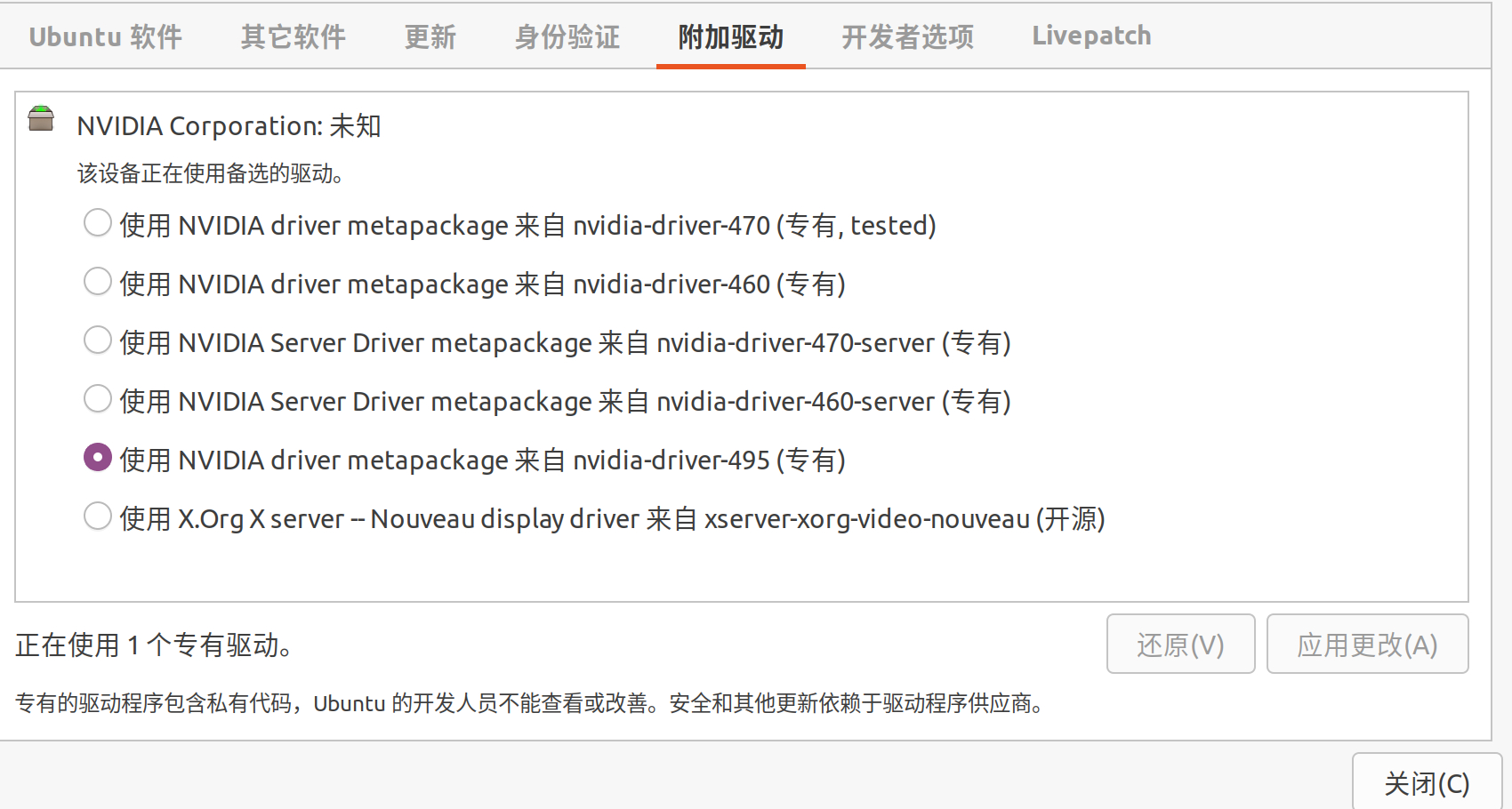Click label text of xserver-xorg-video-nouveau option
The image size is (1512, 809).
[613, 519]
